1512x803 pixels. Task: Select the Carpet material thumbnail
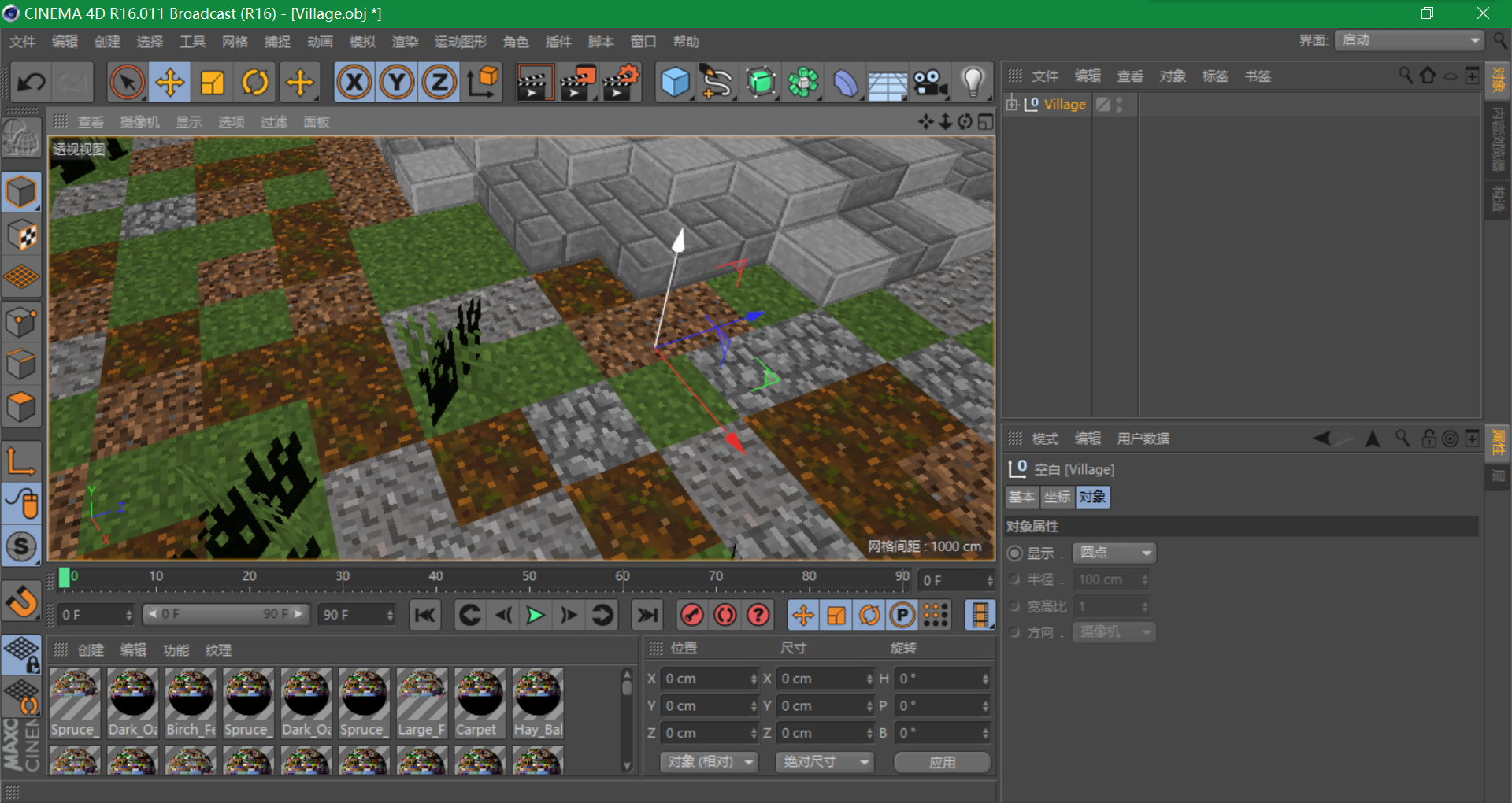tap(479, 703)
